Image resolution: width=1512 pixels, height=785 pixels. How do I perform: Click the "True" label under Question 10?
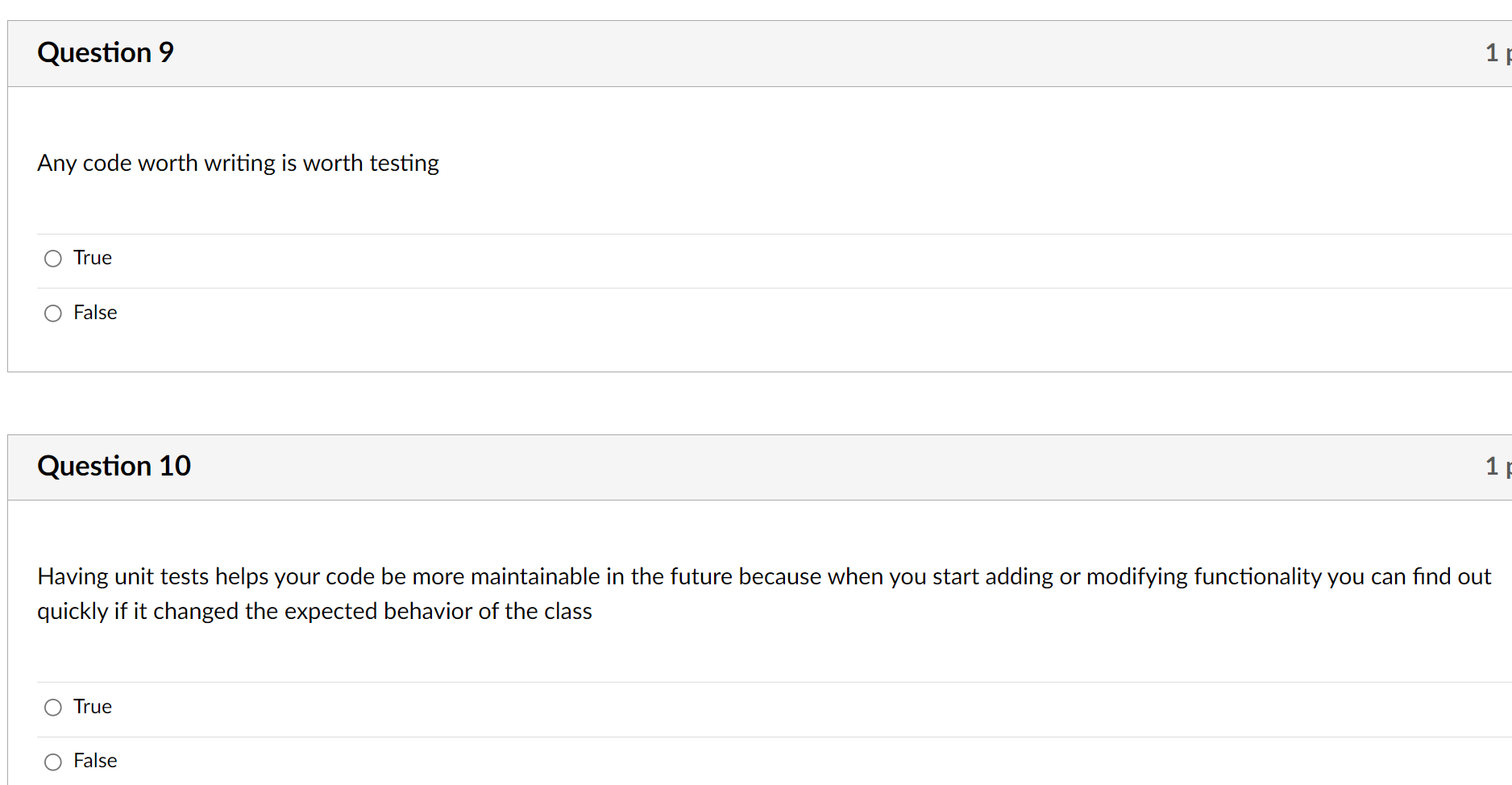pos(93,707)
